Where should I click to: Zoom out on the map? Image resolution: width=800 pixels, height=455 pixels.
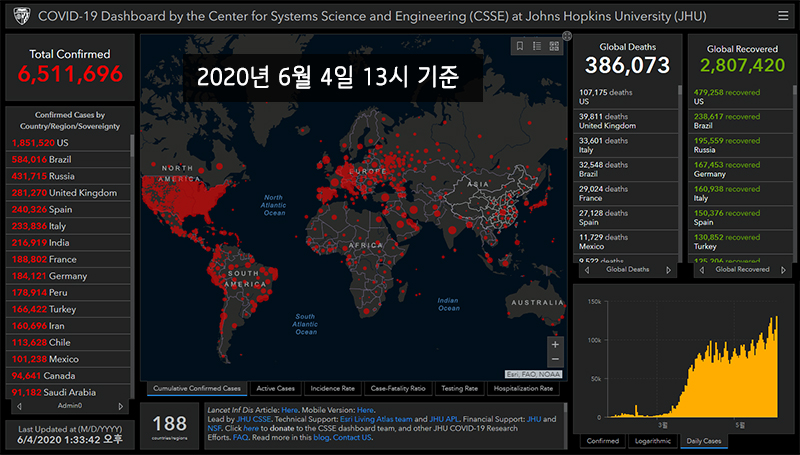click(555, 359)
